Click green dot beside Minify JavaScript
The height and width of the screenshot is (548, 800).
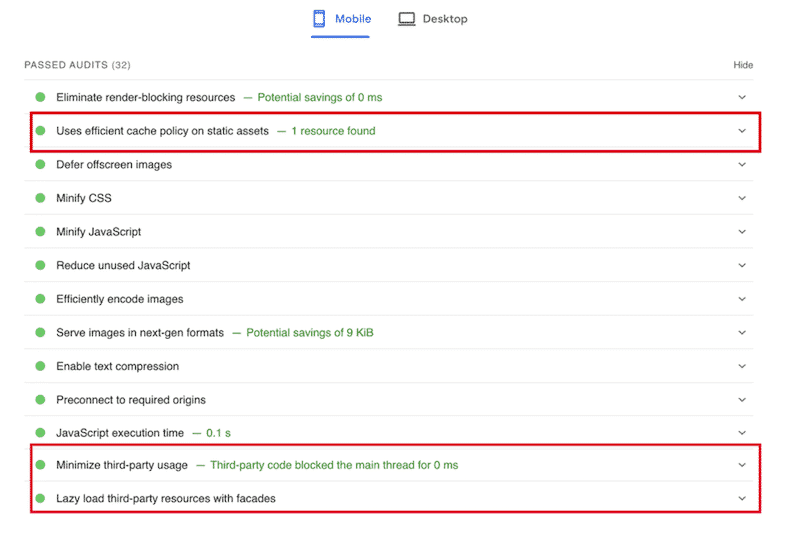coord(40,232)
